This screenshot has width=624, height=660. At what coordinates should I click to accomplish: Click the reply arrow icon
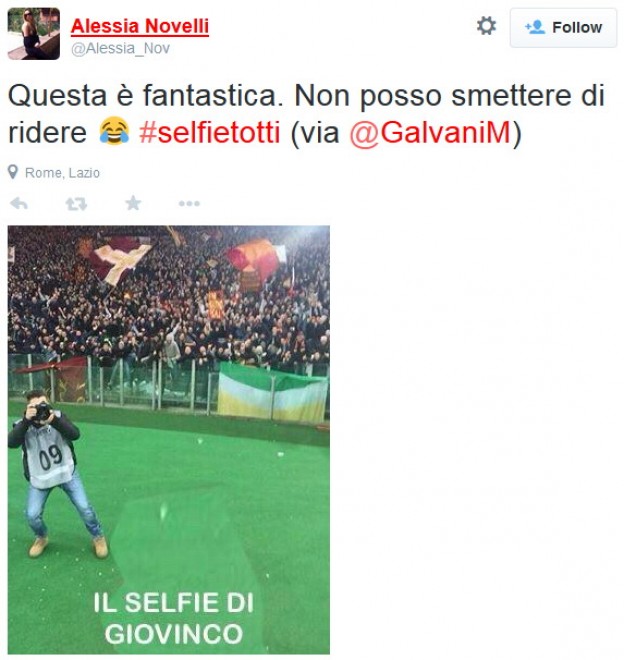point(19,204)
